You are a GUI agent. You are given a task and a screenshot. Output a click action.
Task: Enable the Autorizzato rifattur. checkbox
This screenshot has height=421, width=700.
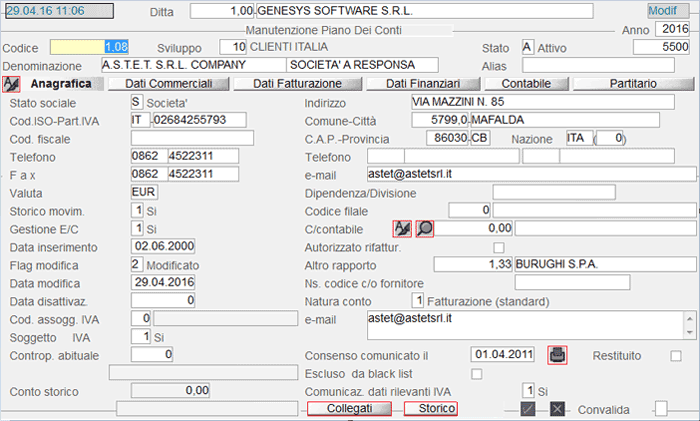[x=499, y=247]
